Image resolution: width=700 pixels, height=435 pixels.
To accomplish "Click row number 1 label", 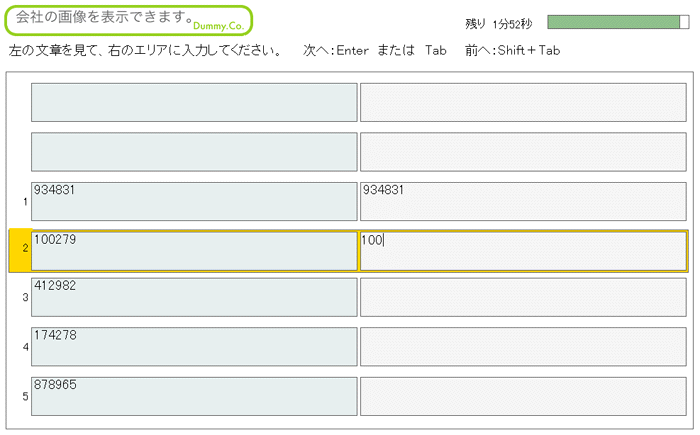I will click(25, 202).
